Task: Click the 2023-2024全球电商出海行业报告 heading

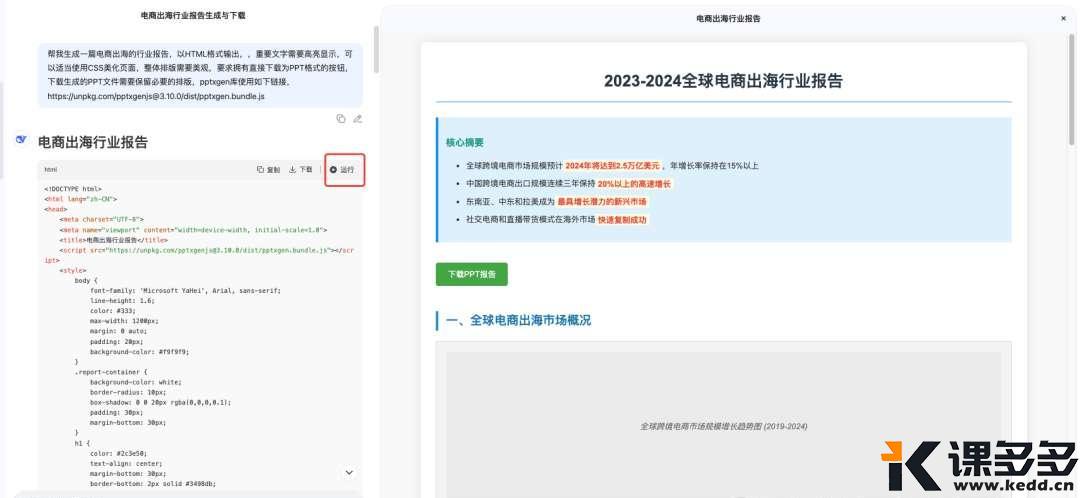Action: [x=723, y=81]
